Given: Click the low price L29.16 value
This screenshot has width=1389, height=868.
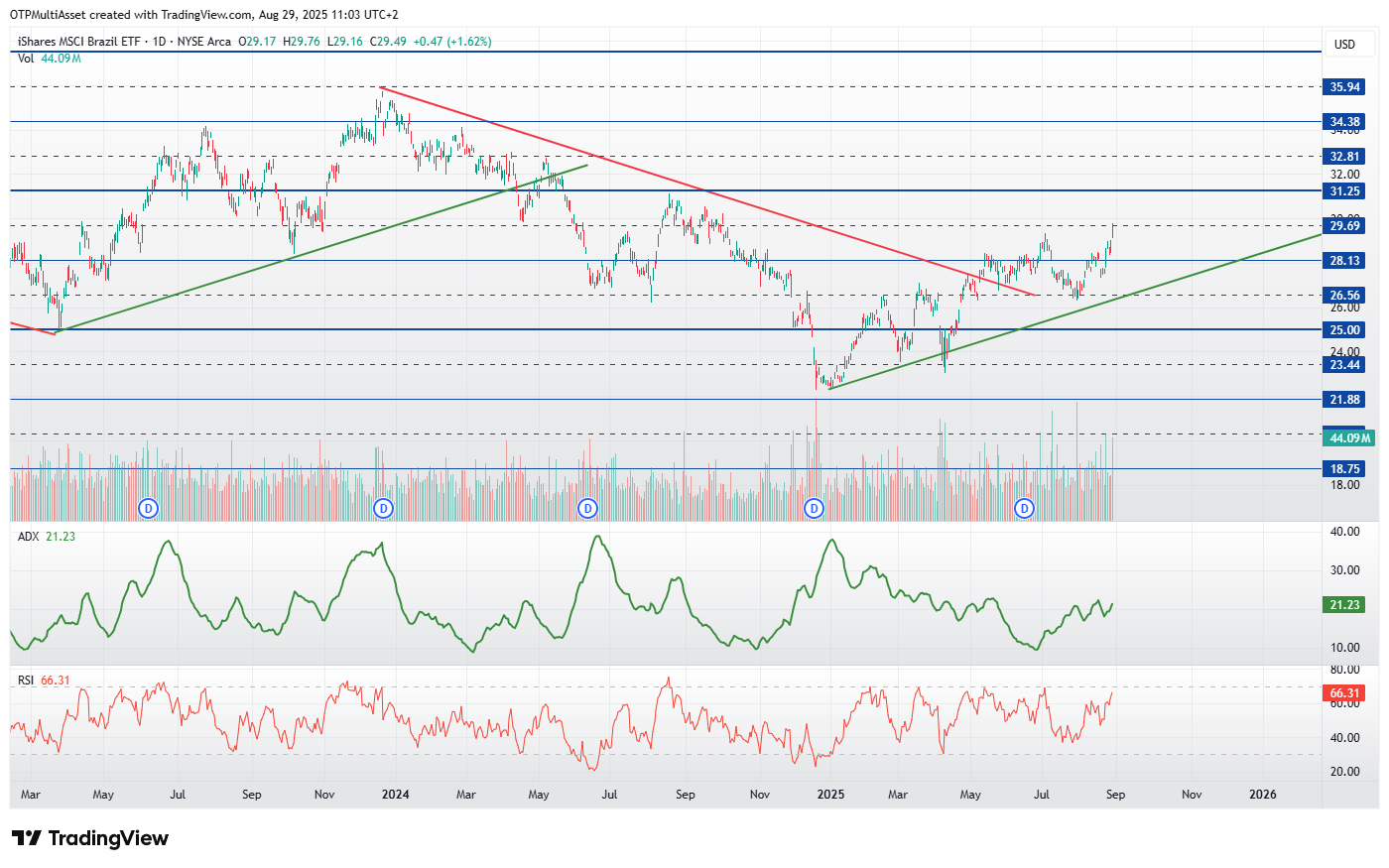Looking at the screenshot, I should [344, 42].
